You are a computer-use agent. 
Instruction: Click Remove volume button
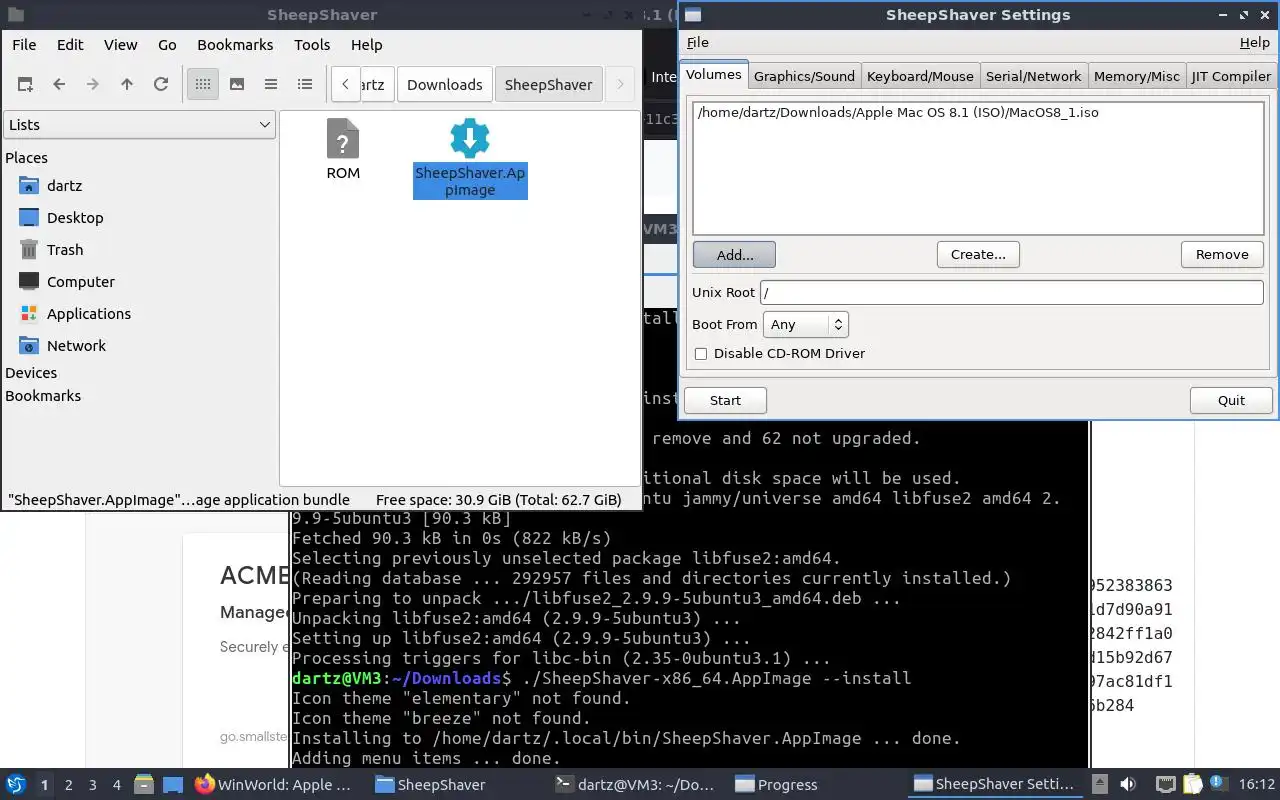pos(1222,255)
